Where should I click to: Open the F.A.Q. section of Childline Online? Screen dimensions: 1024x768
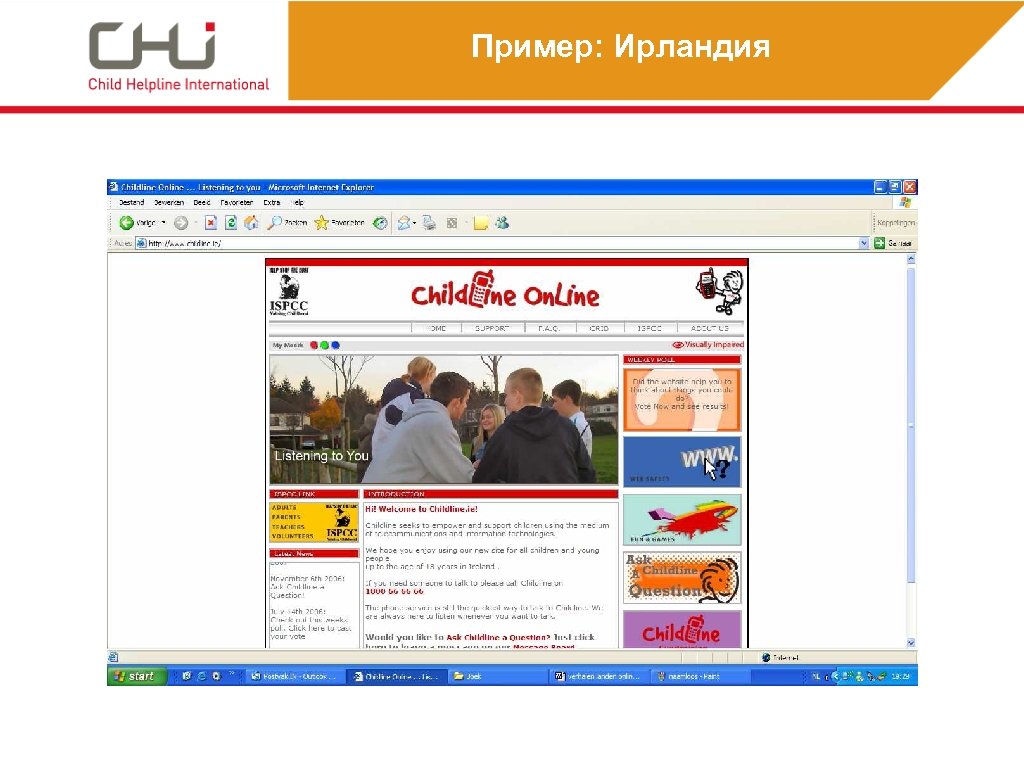551,327
